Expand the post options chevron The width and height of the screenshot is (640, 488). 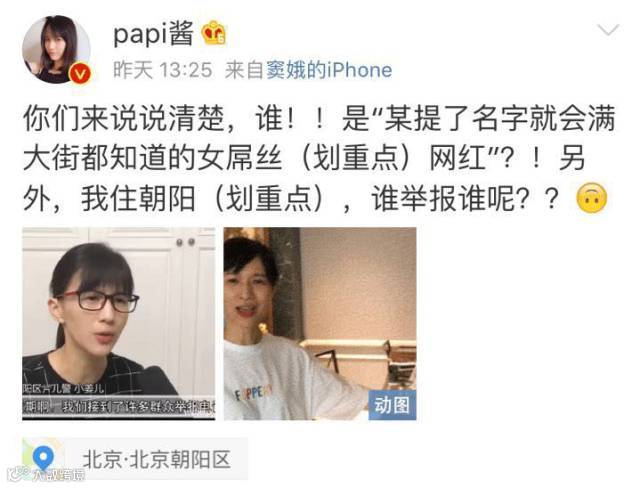pyautogui.click(x=608, y=30)
